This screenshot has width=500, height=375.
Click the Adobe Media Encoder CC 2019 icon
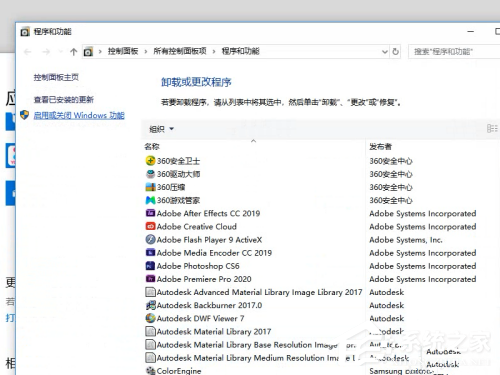tap(150, 253)
